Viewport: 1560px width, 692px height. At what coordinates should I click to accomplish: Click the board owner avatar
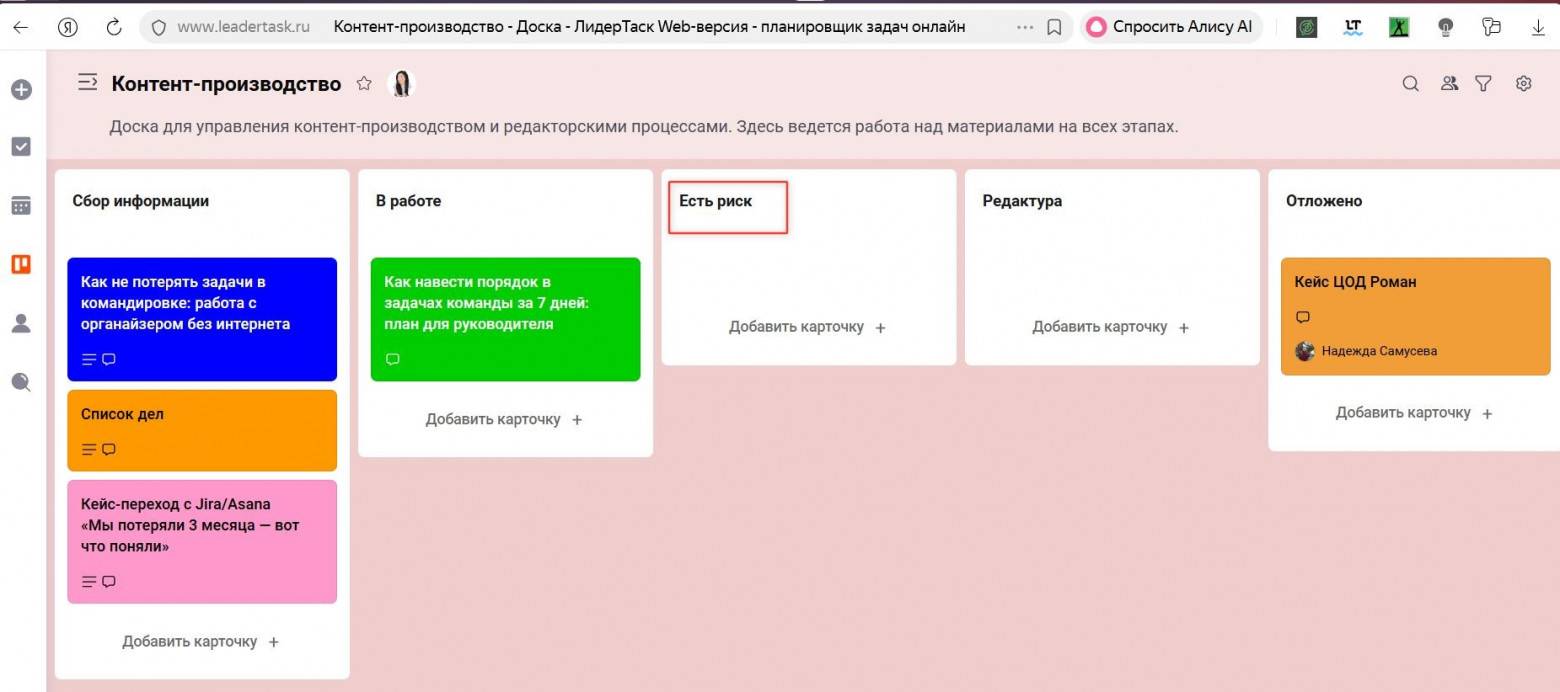pos(401,84)
